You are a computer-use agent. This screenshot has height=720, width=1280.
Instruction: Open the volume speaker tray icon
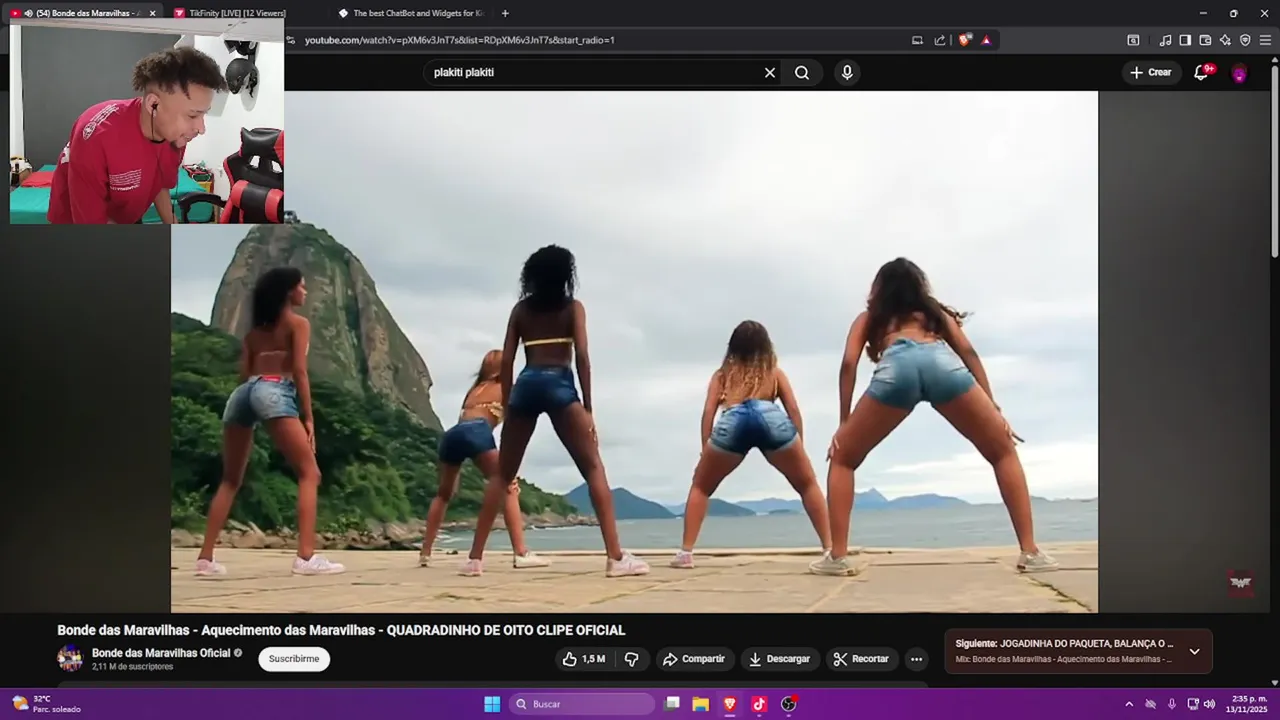pos(1209,704)
